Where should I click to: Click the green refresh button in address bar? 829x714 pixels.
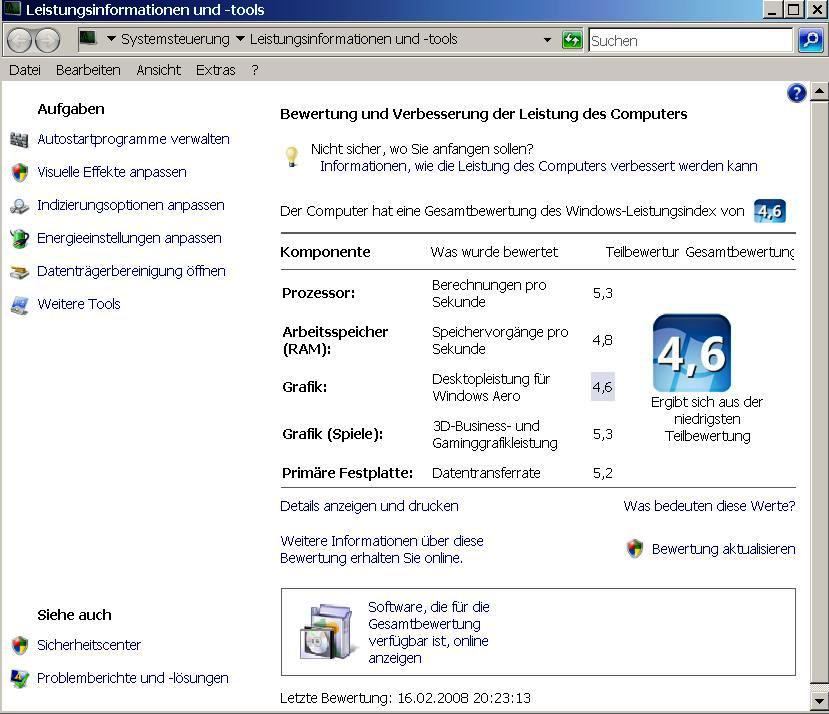coord(572,40)
